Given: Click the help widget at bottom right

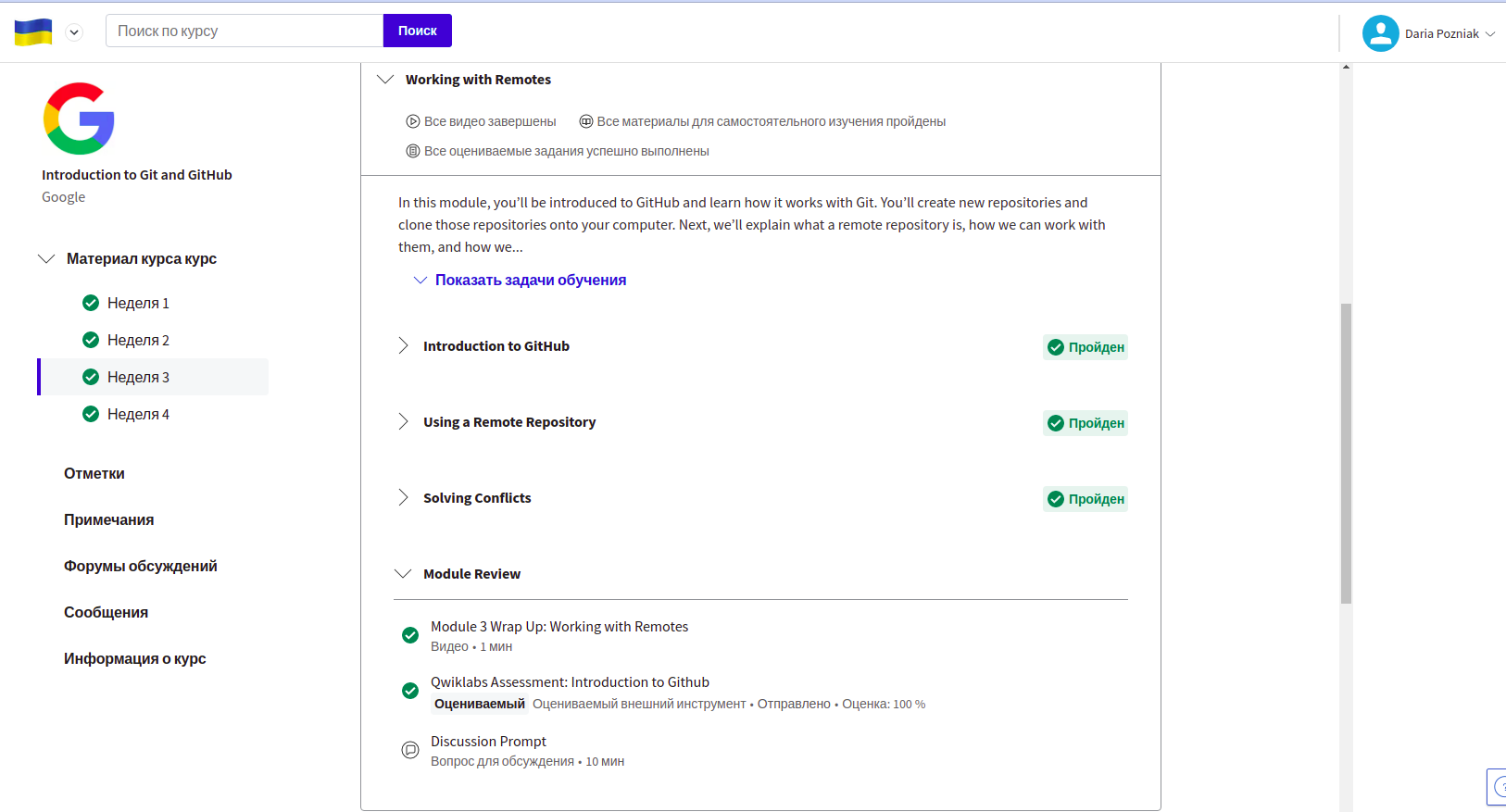Looking at the screenshot, I should [1497, 787].
